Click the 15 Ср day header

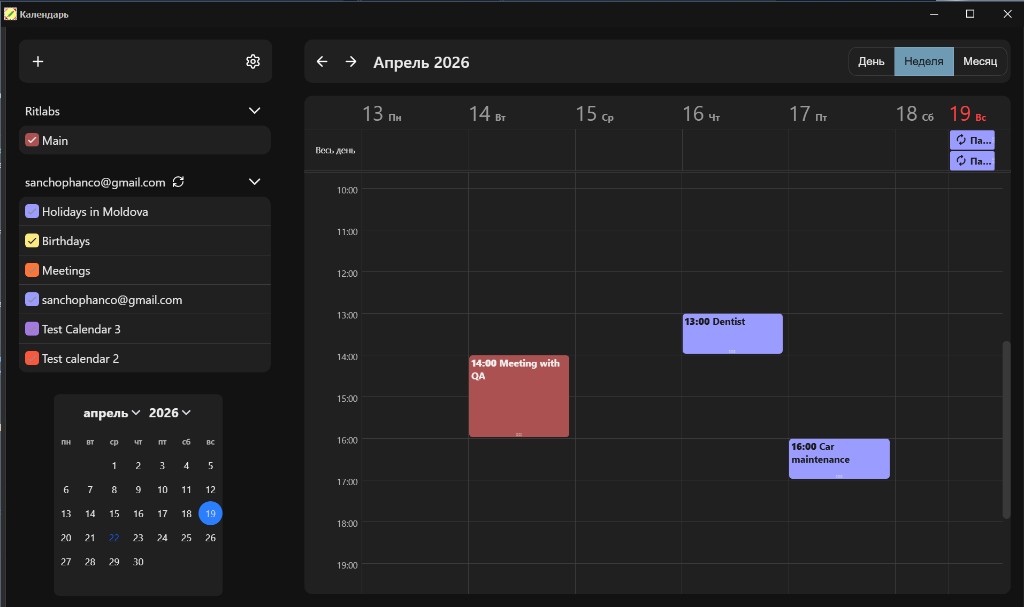[x=594, y=114]
